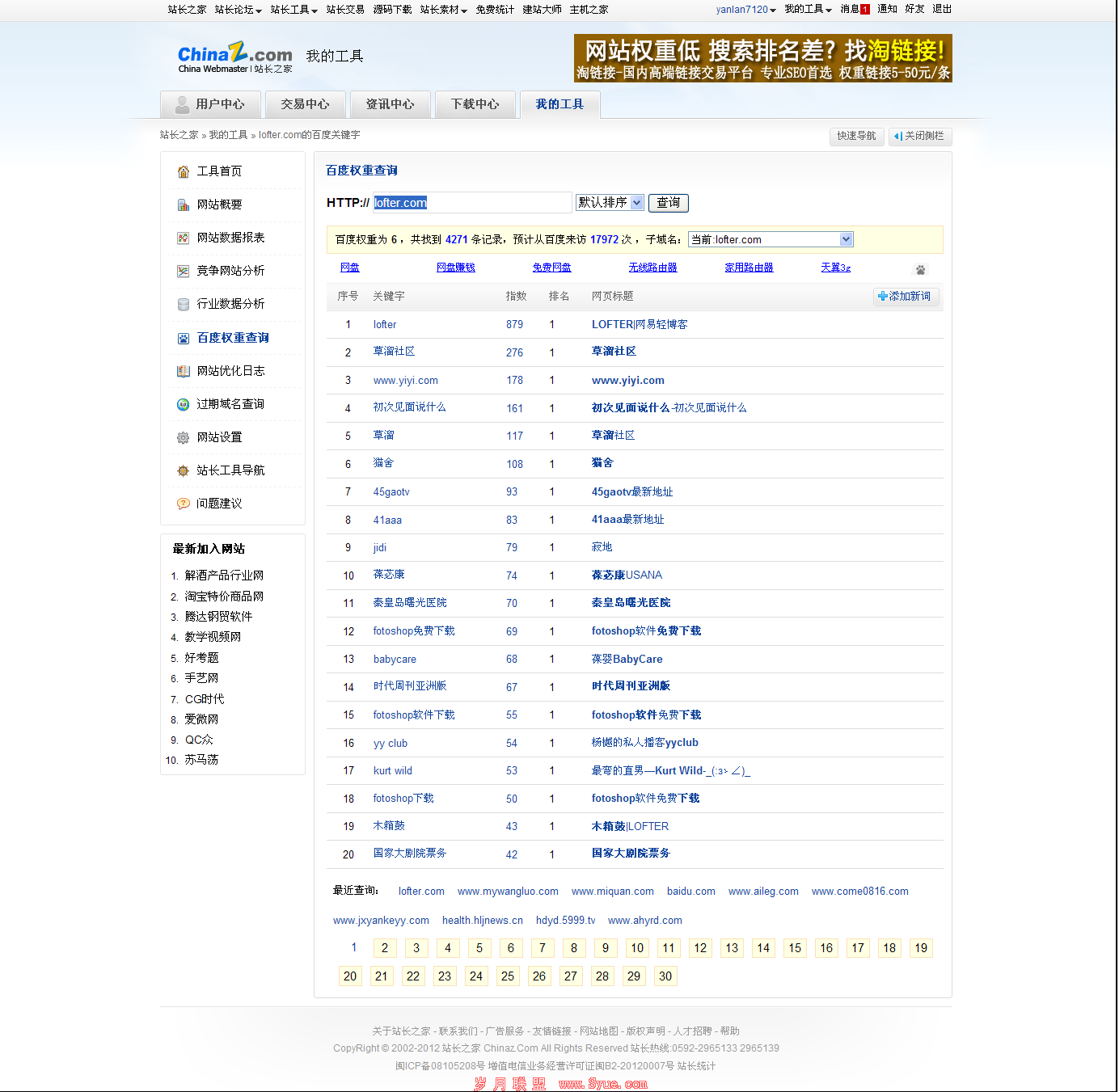Click the 过期域名查询 globe icon
The height and width of the screenshot is (1092, 1119).
tap(184, 405)
